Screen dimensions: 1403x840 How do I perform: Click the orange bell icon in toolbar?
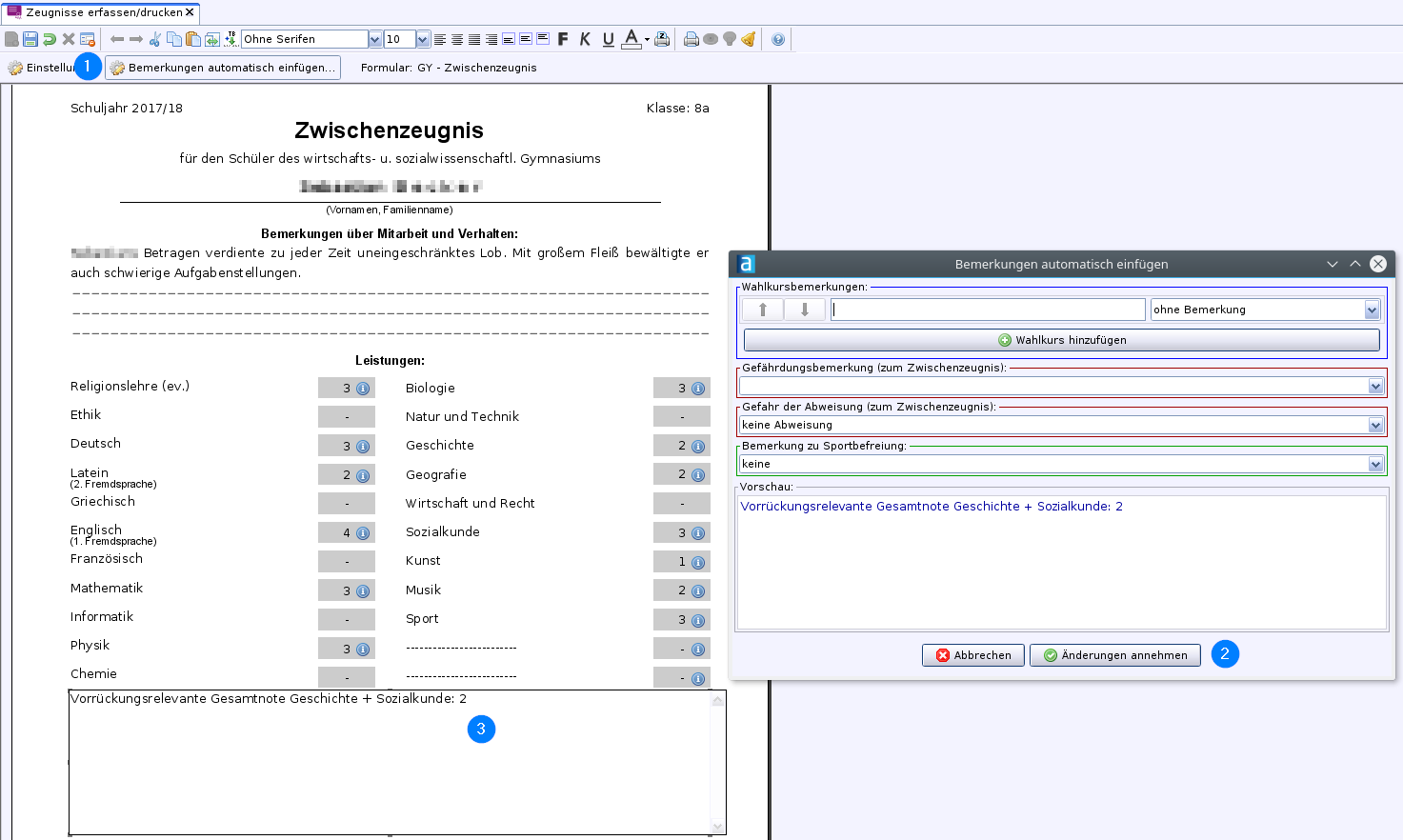[749, 39]
